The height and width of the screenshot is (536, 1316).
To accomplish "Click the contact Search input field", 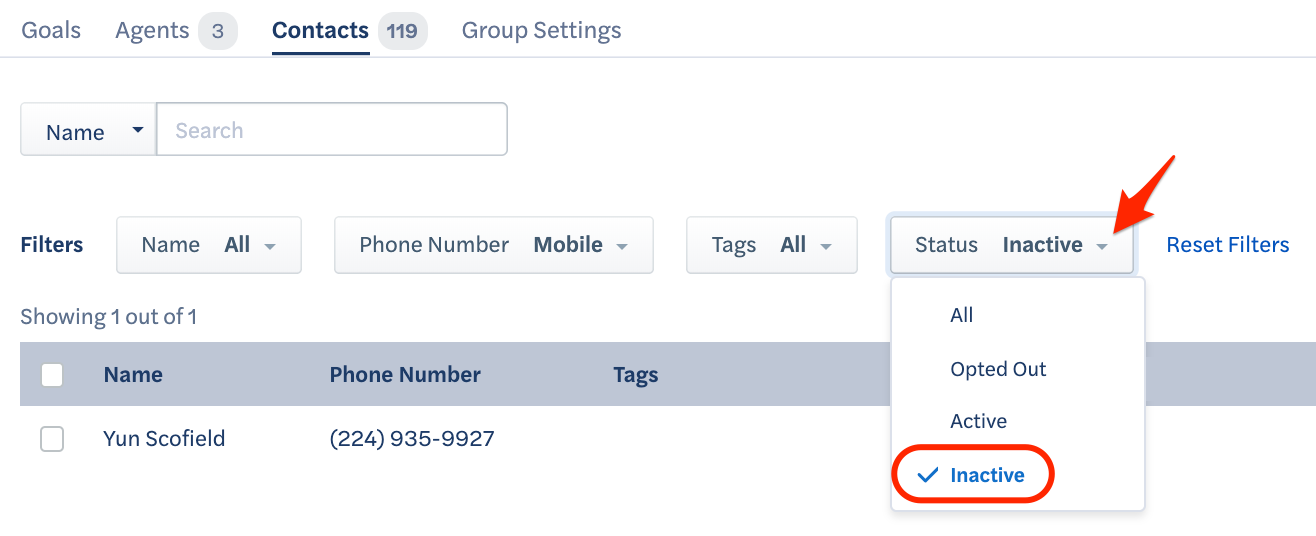I will click(x=331, y=130).
